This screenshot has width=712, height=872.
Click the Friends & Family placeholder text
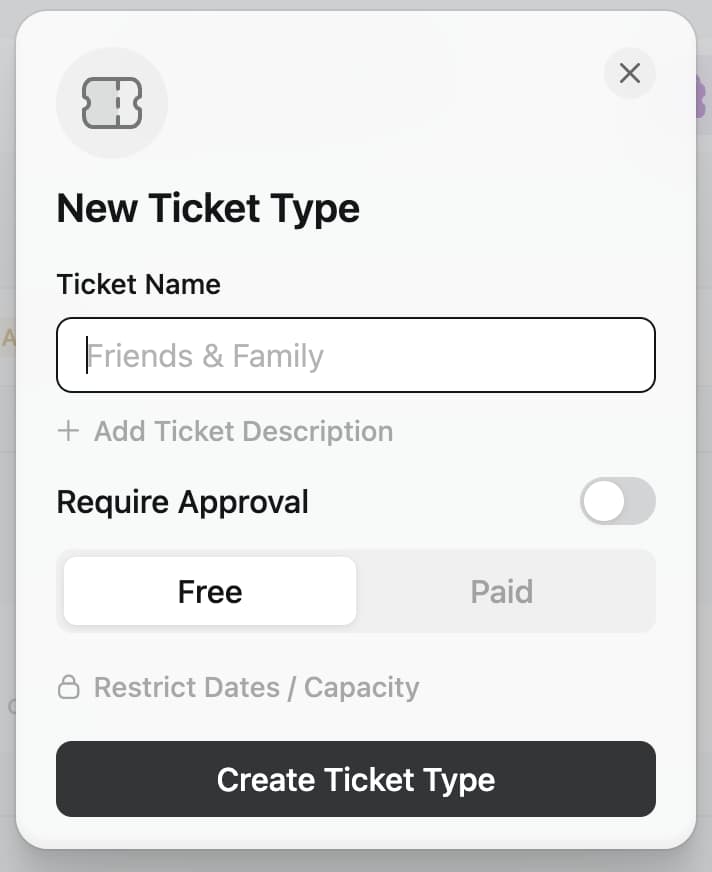(206, 356)
